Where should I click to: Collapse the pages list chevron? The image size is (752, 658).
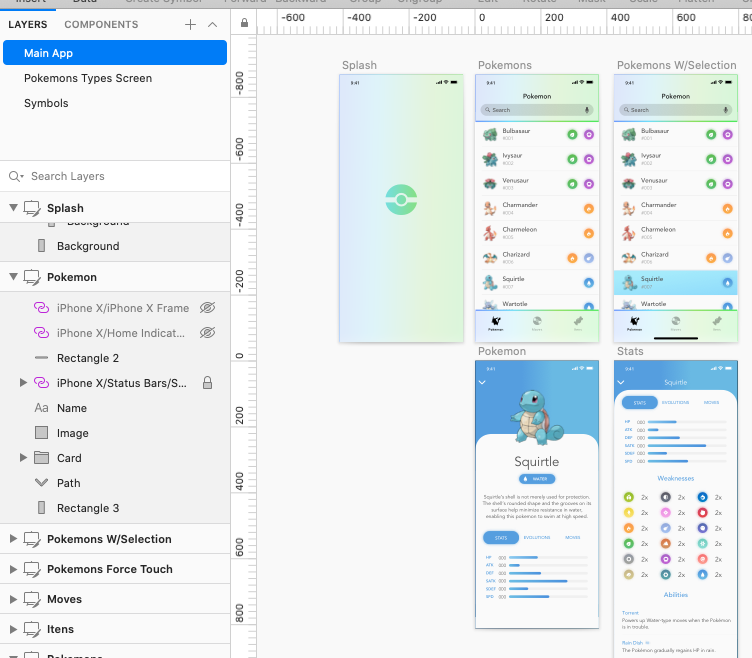212,24
